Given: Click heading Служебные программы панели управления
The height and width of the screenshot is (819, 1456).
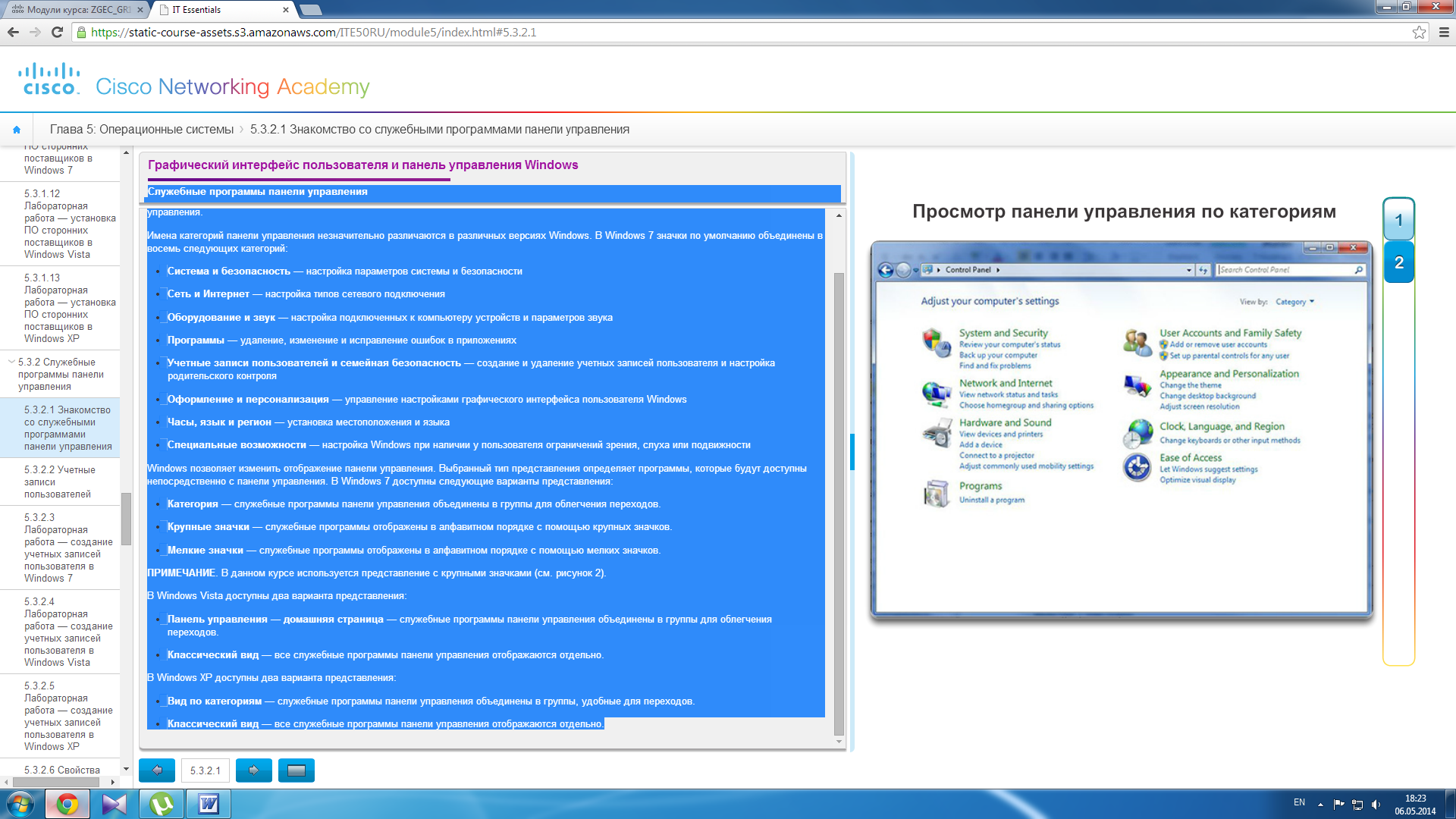Looking at the screenshot, I should [257, 192].
